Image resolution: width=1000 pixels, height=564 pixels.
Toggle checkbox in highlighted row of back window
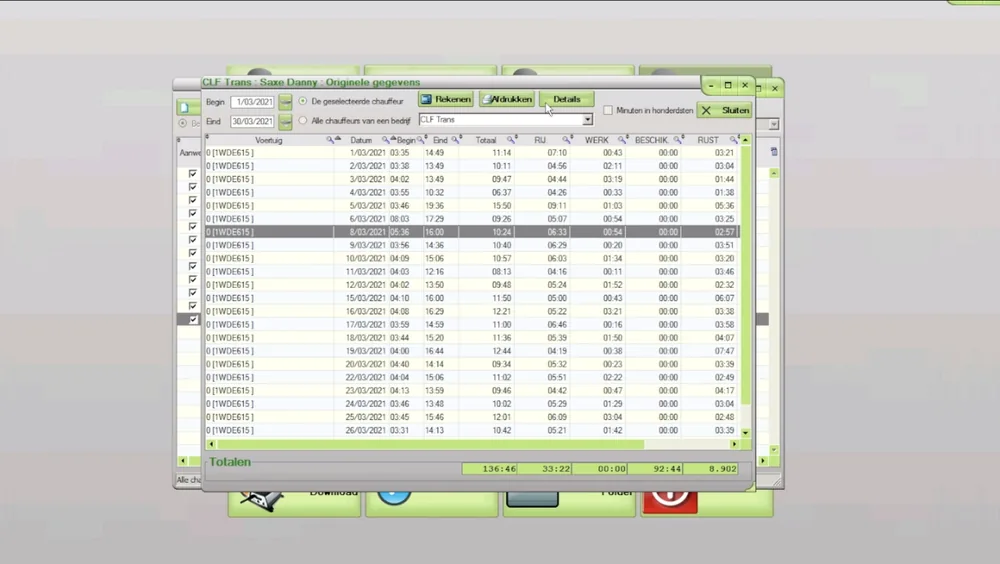coord(193,319)
